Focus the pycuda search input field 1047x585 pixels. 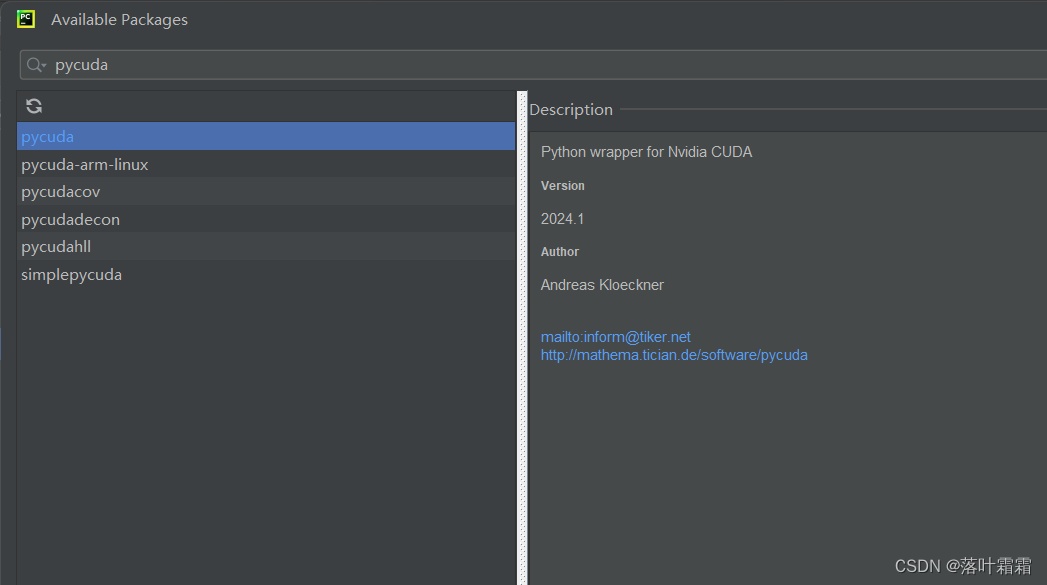534,65
